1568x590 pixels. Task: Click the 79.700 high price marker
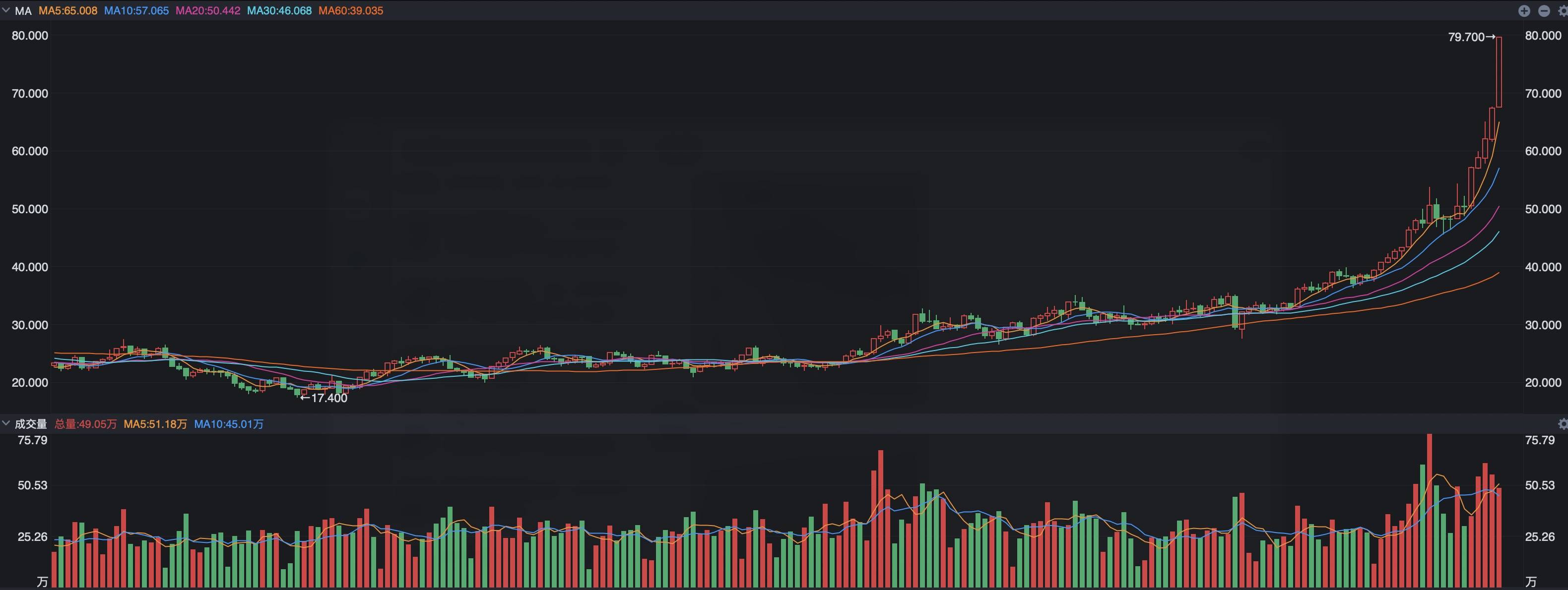pos(1466,37)
